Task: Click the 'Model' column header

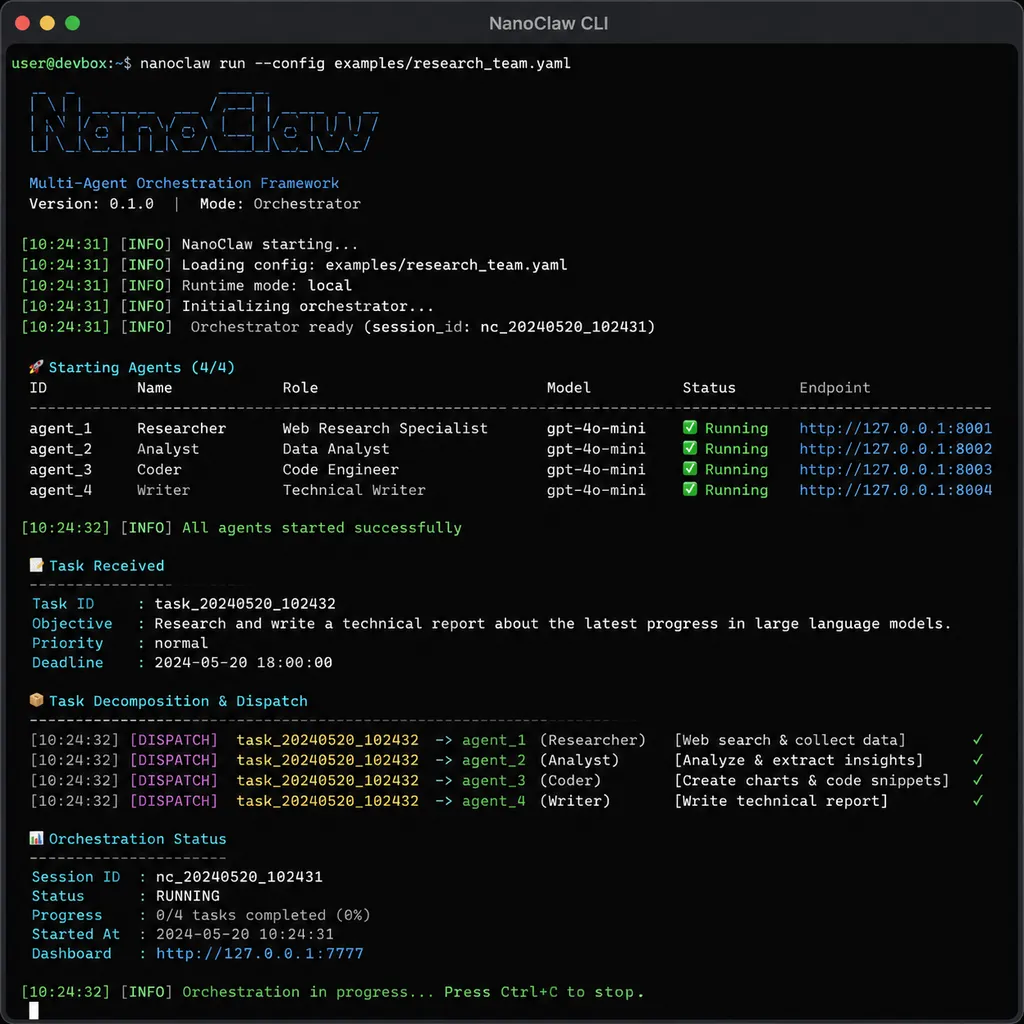Action: [x=569, y=388]
